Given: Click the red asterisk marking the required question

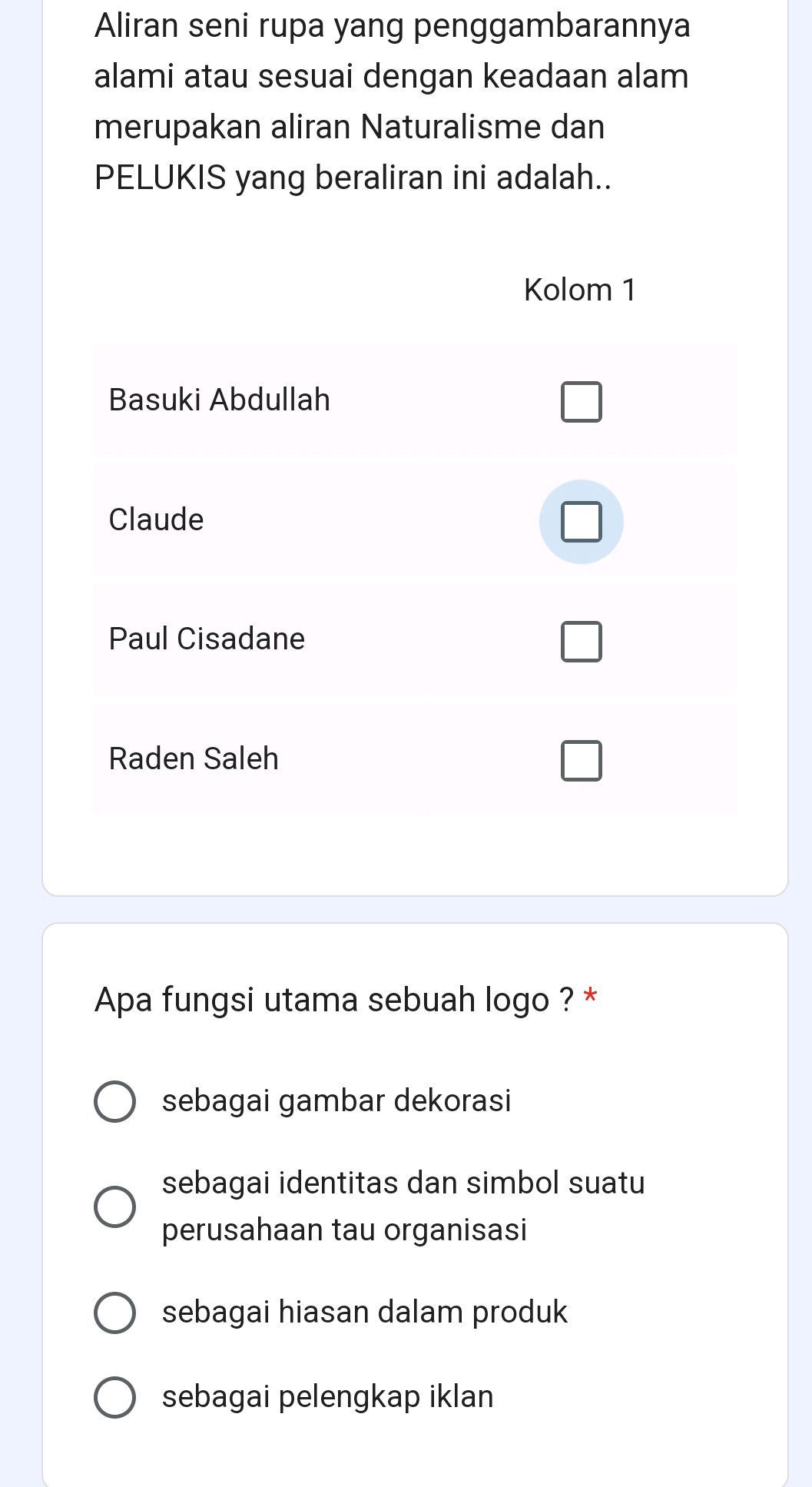Looking at the screenshot, I should click(x=590, y=996).
